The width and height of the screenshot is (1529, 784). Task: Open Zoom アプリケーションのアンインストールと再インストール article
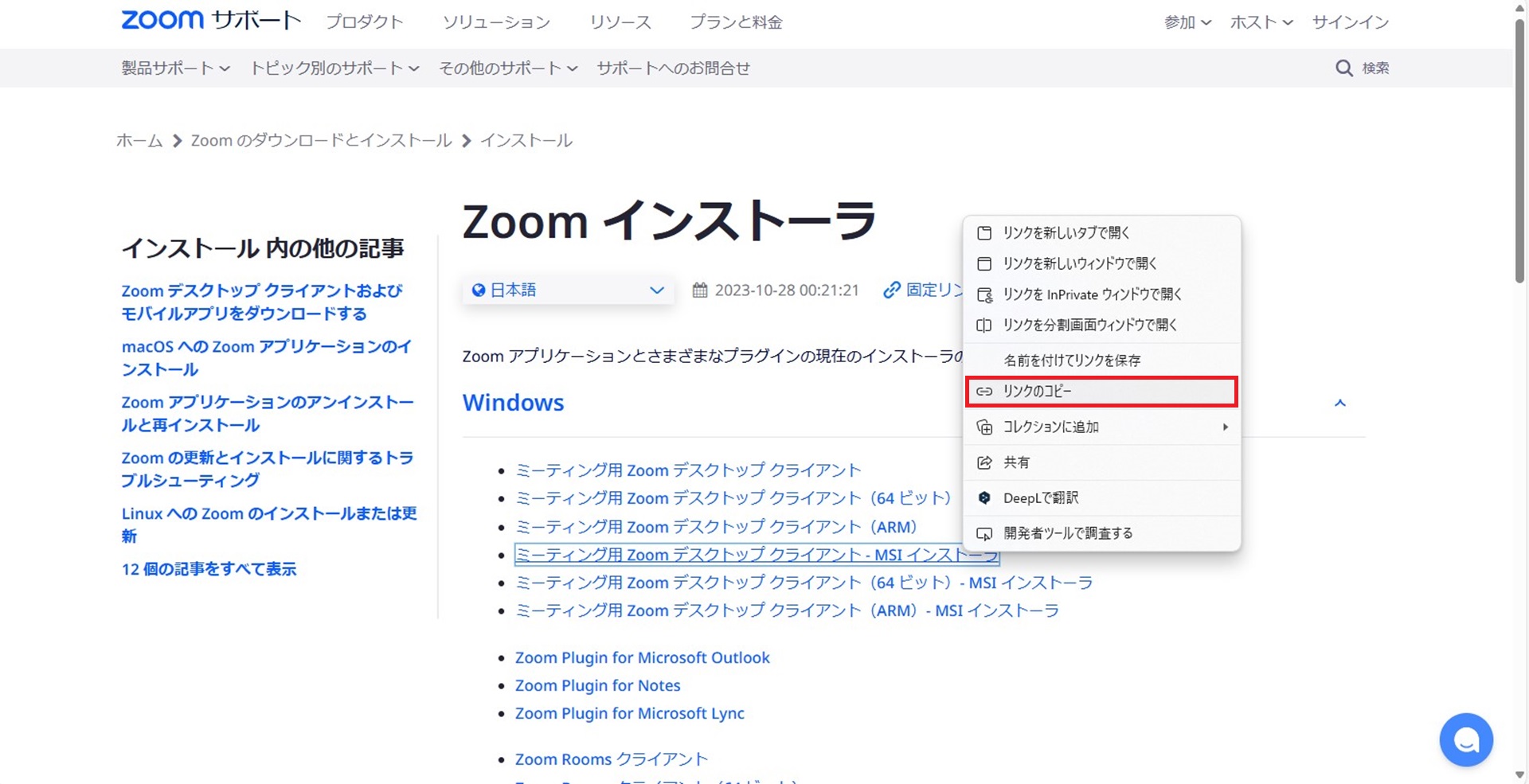pyautogui.click(x=268, y=414)
